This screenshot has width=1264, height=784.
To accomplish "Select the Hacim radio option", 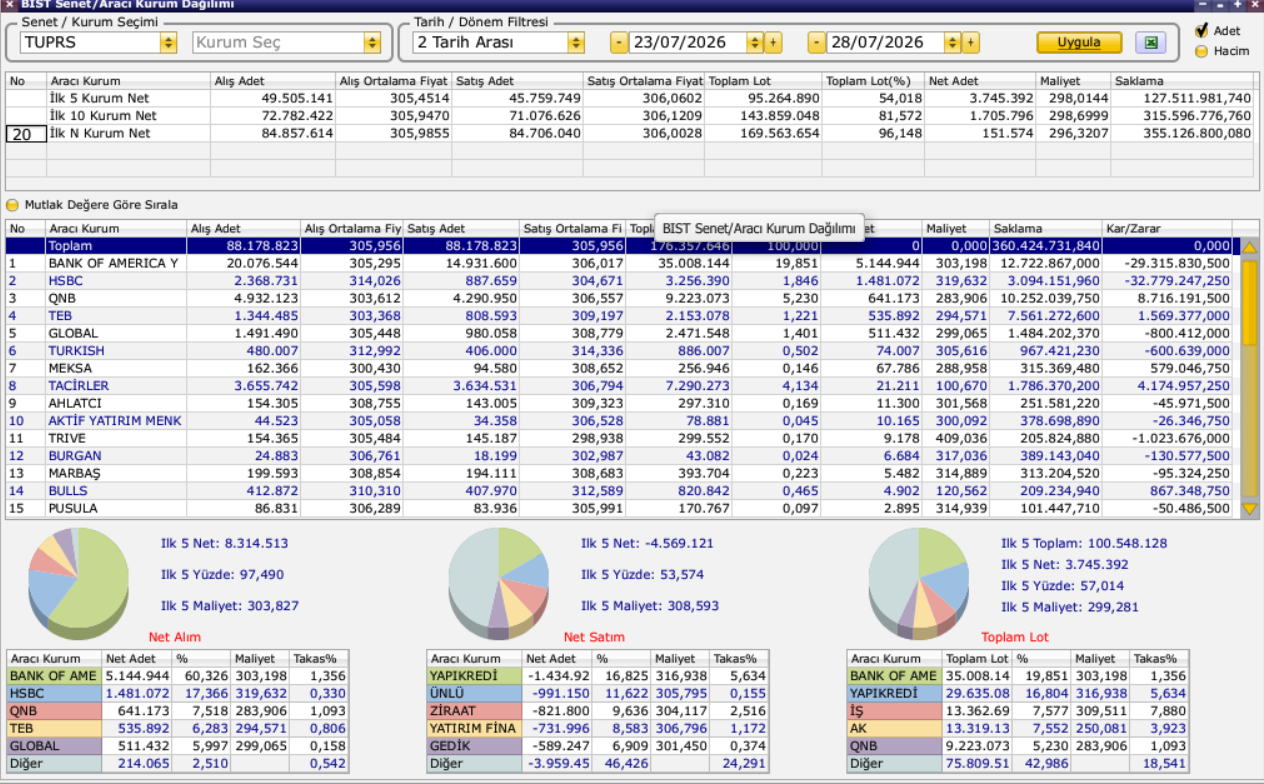I will click(1202, 51).
